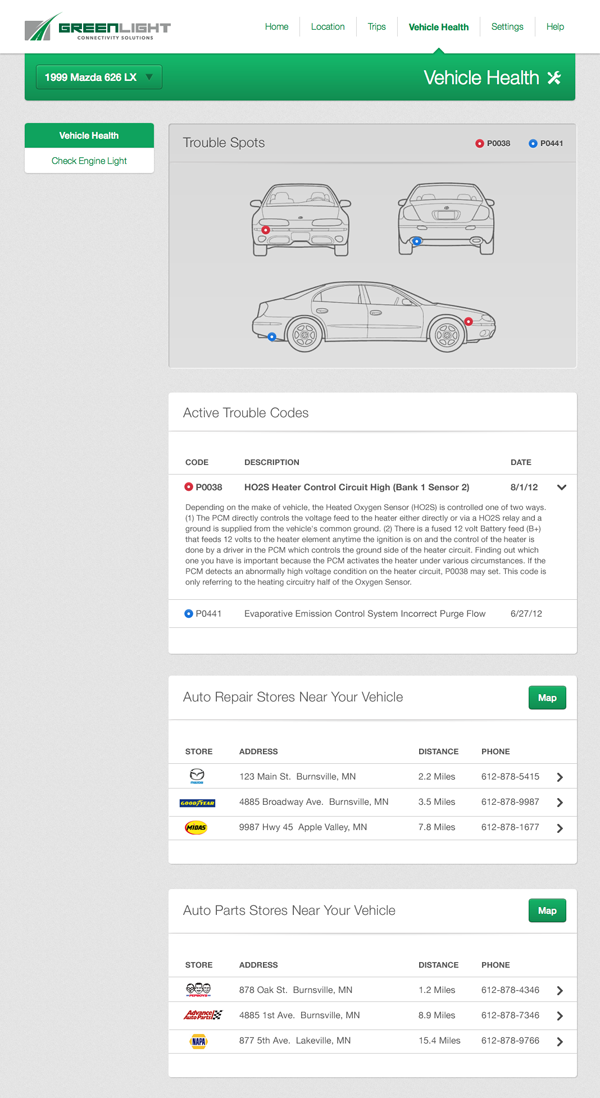
Task: Click address 9987 Hwy 45 Apple Valley, MN
Action: coord(303,827)
